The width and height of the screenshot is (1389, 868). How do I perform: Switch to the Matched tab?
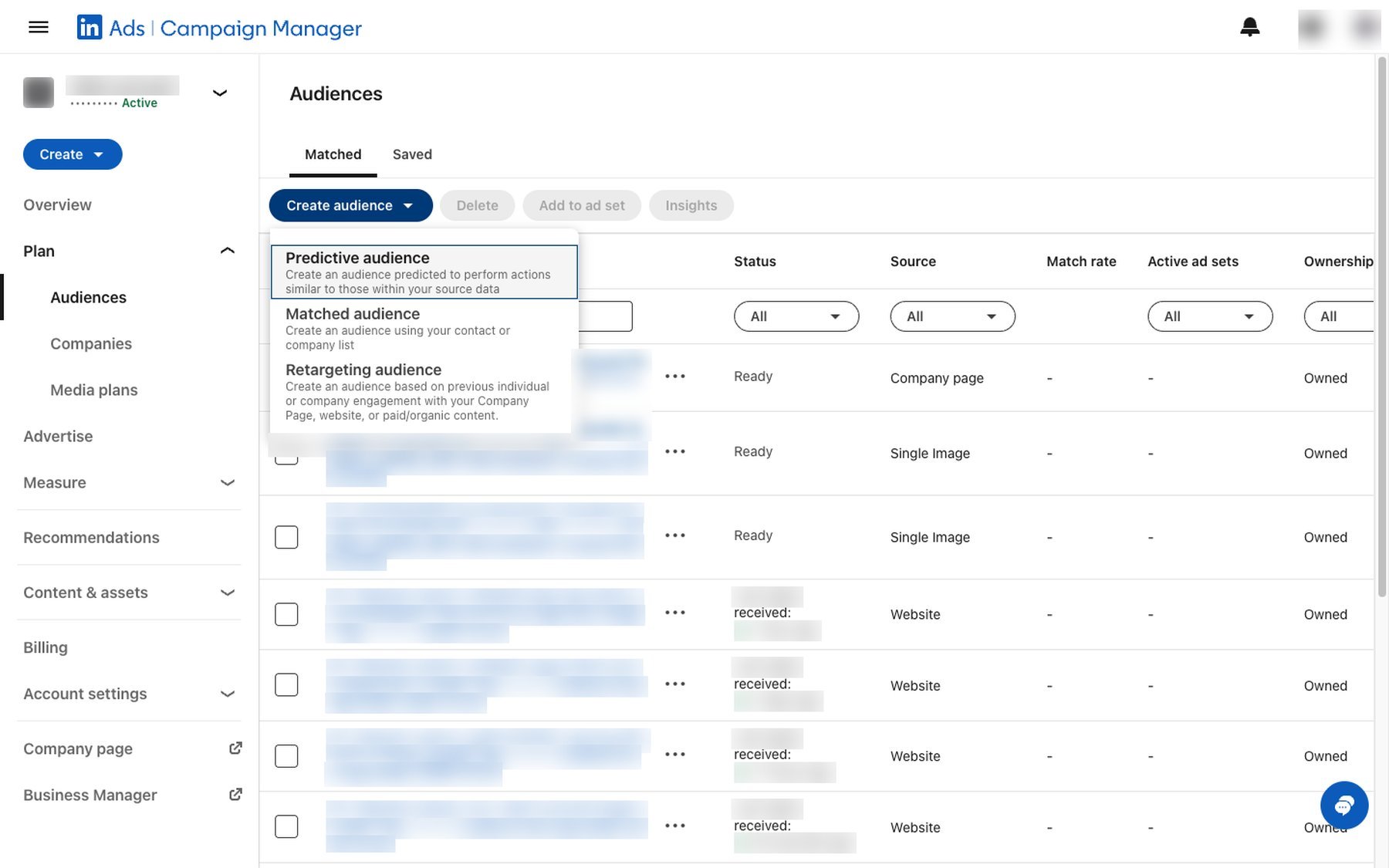[333, 154]
